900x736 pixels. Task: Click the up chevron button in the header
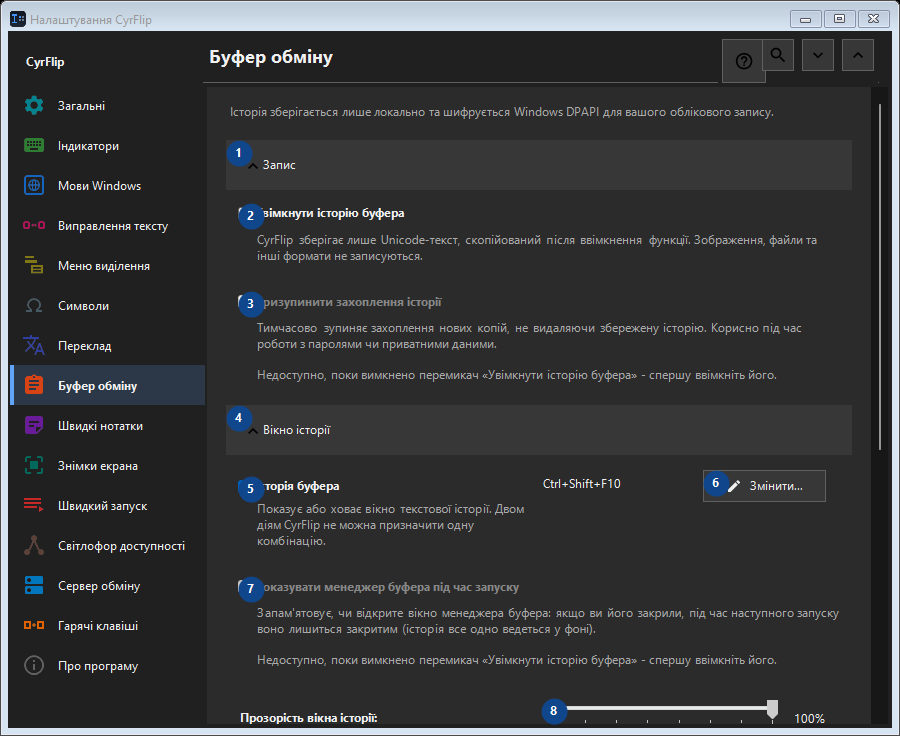point(858,55)
